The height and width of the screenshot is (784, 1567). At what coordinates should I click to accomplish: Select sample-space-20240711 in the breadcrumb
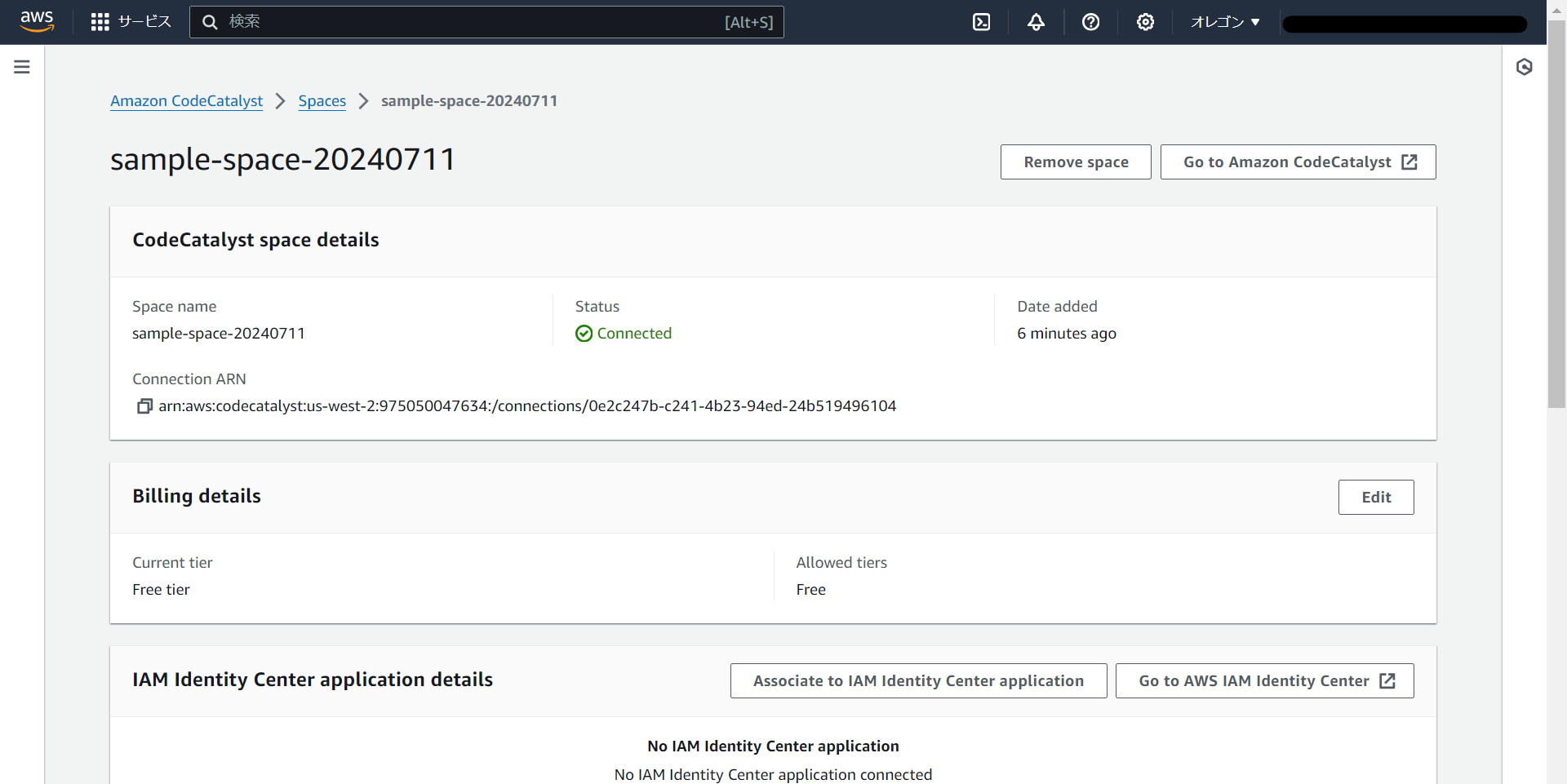(469, 101)
